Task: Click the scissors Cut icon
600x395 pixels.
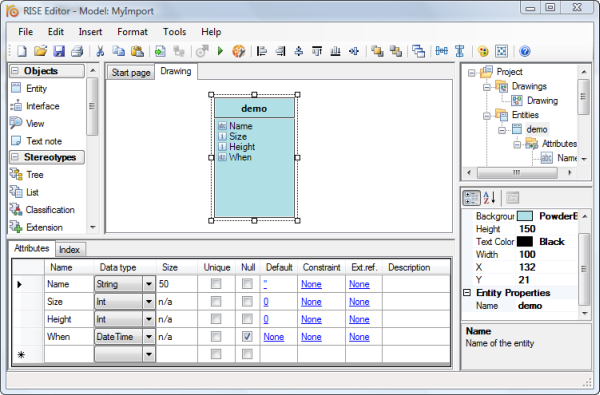Action: click(100, 51)
